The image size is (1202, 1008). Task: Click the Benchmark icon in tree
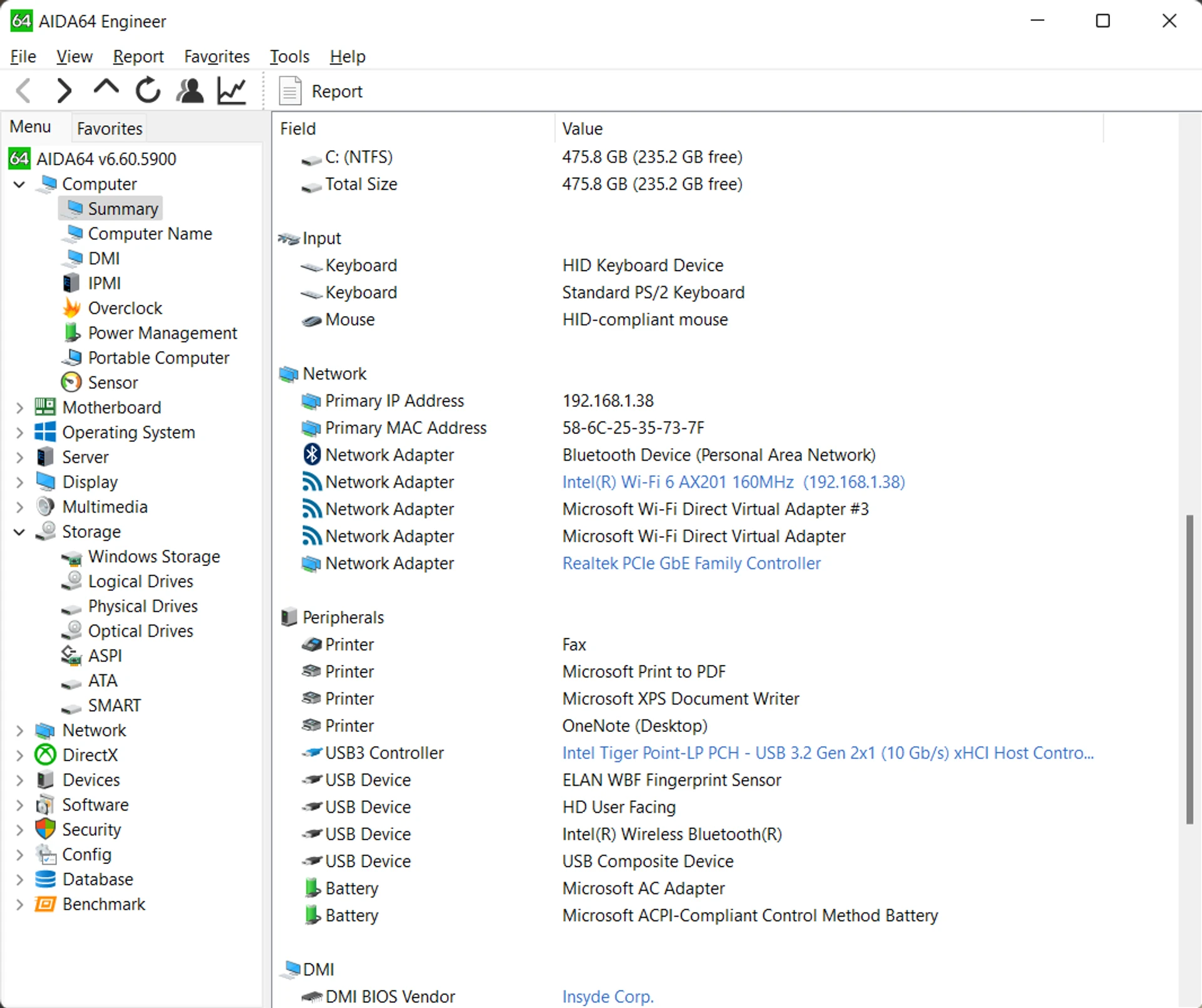tap(45, 904)
